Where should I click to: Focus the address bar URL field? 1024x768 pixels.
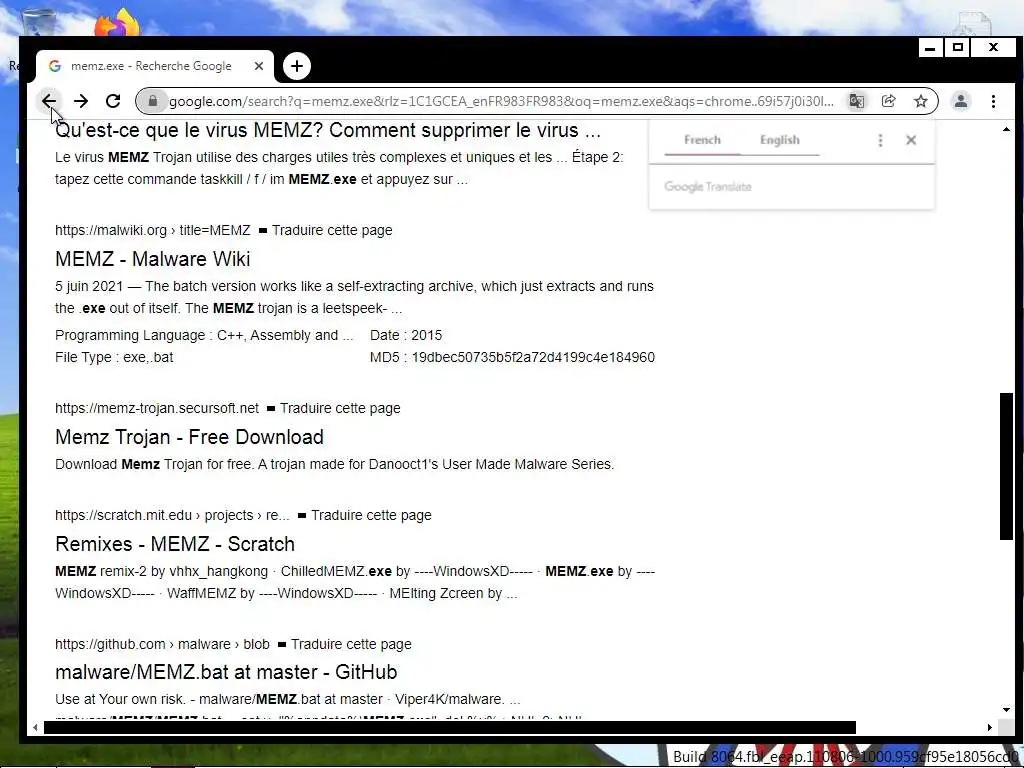pyautogui.click(x=501, y=101)
